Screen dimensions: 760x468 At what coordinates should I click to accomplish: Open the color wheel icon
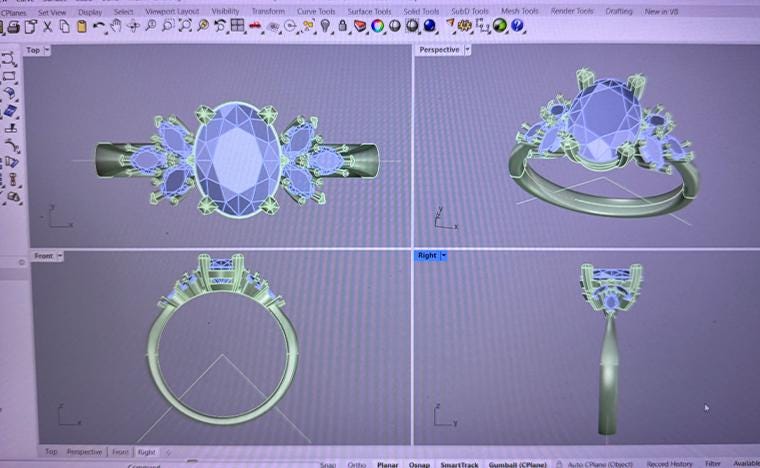coord(377,26)
